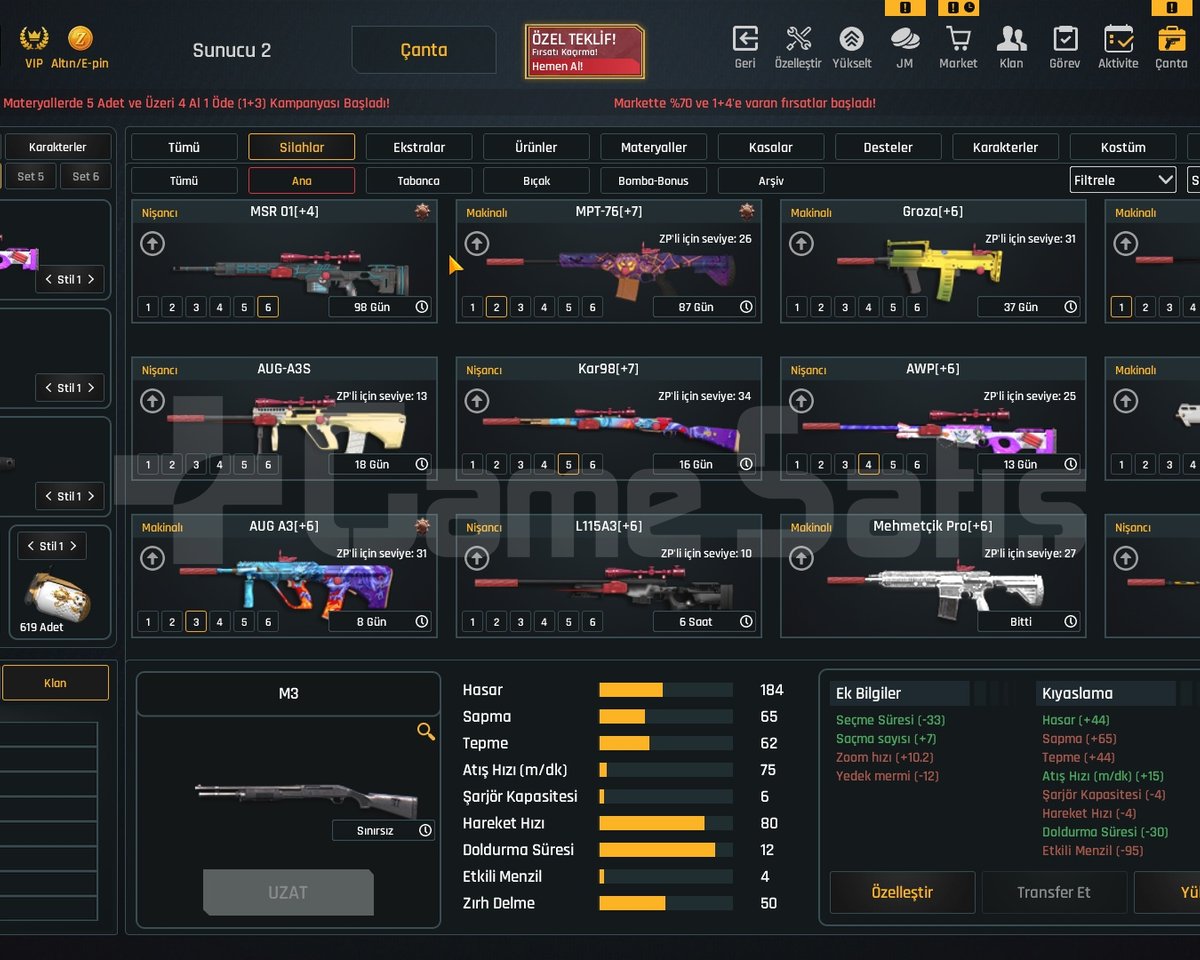Click the Hareket Hızı stat bar
Image resolution: width=1200 pixels, height=960 pixels.
pyautogui.click(x=666, y=823)
